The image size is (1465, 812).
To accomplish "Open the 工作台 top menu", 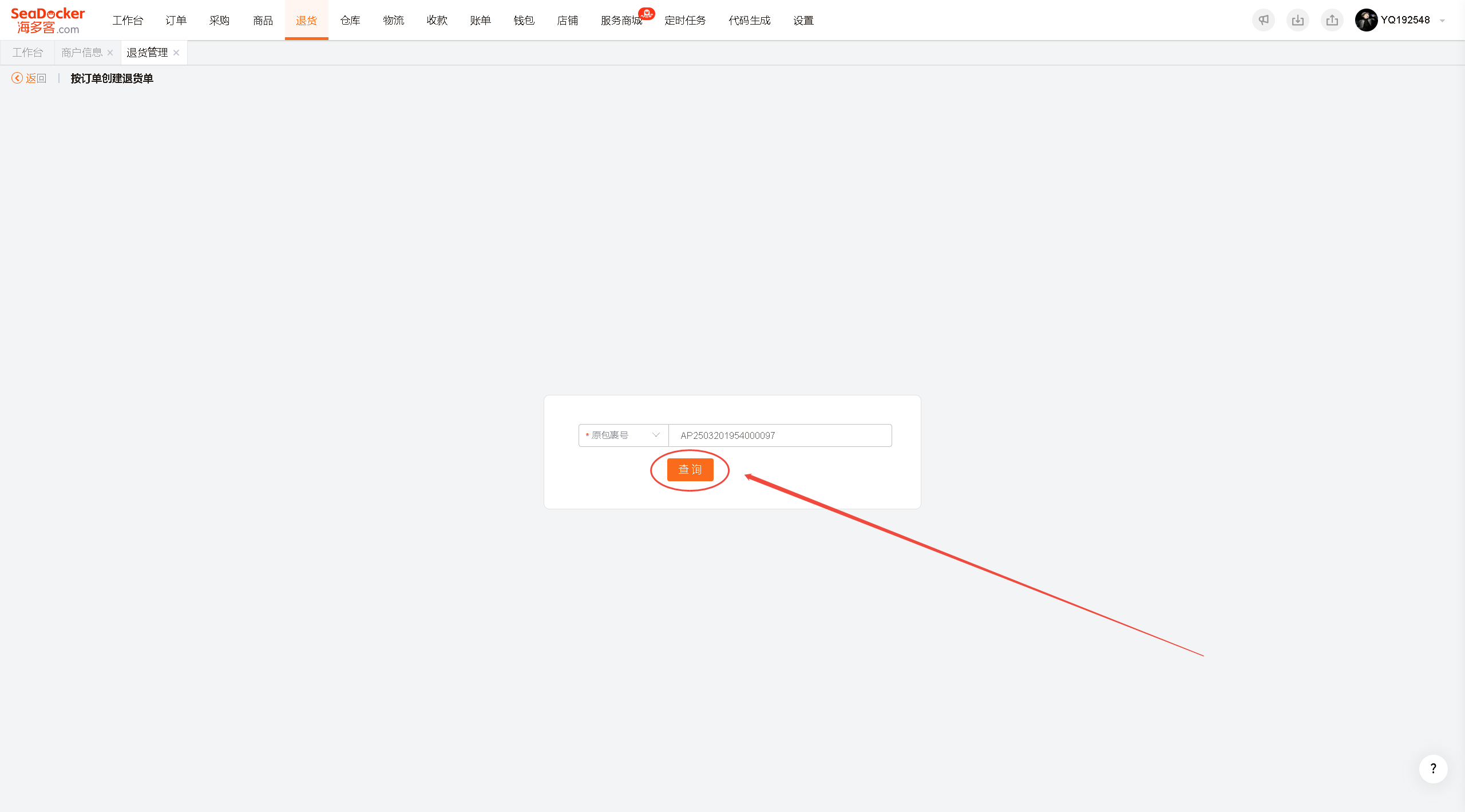I will 128,21.
